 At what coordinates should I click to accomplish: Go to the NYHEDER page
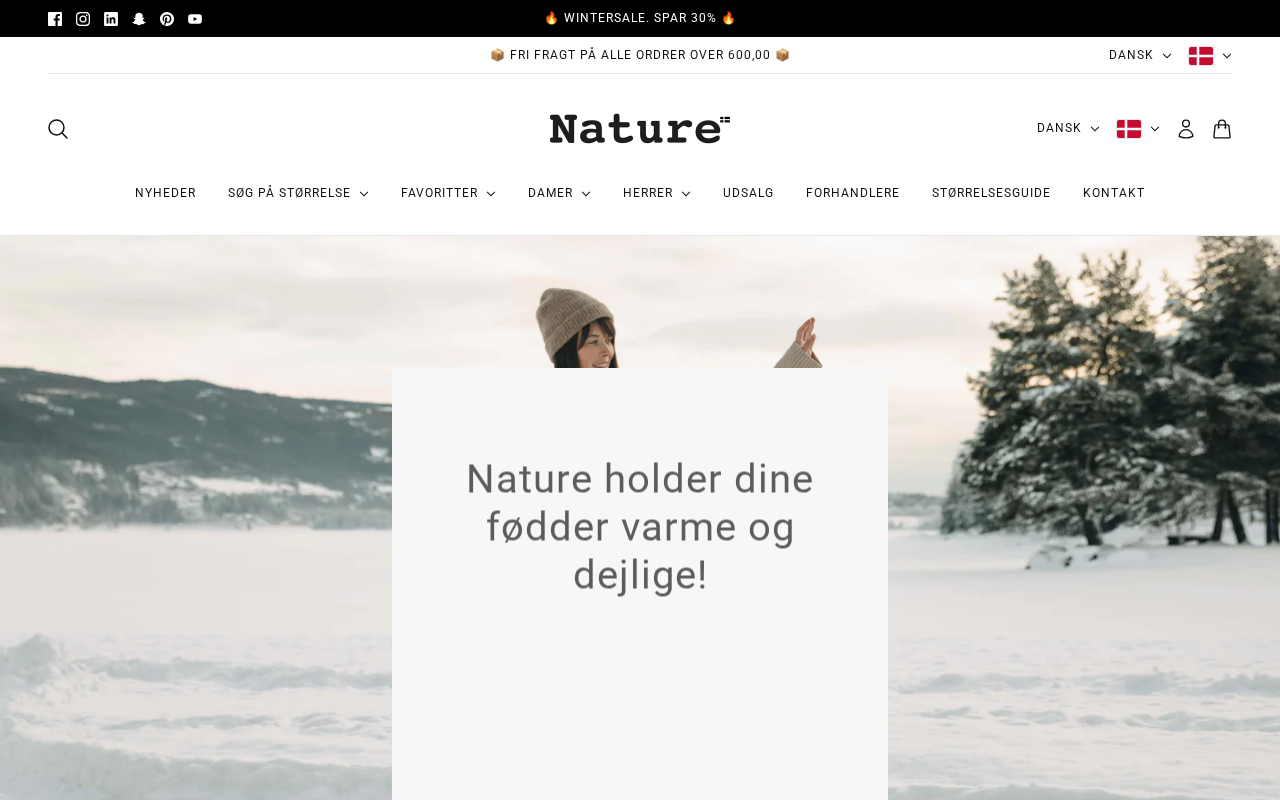pyautogui.click(x=165, y=194)
